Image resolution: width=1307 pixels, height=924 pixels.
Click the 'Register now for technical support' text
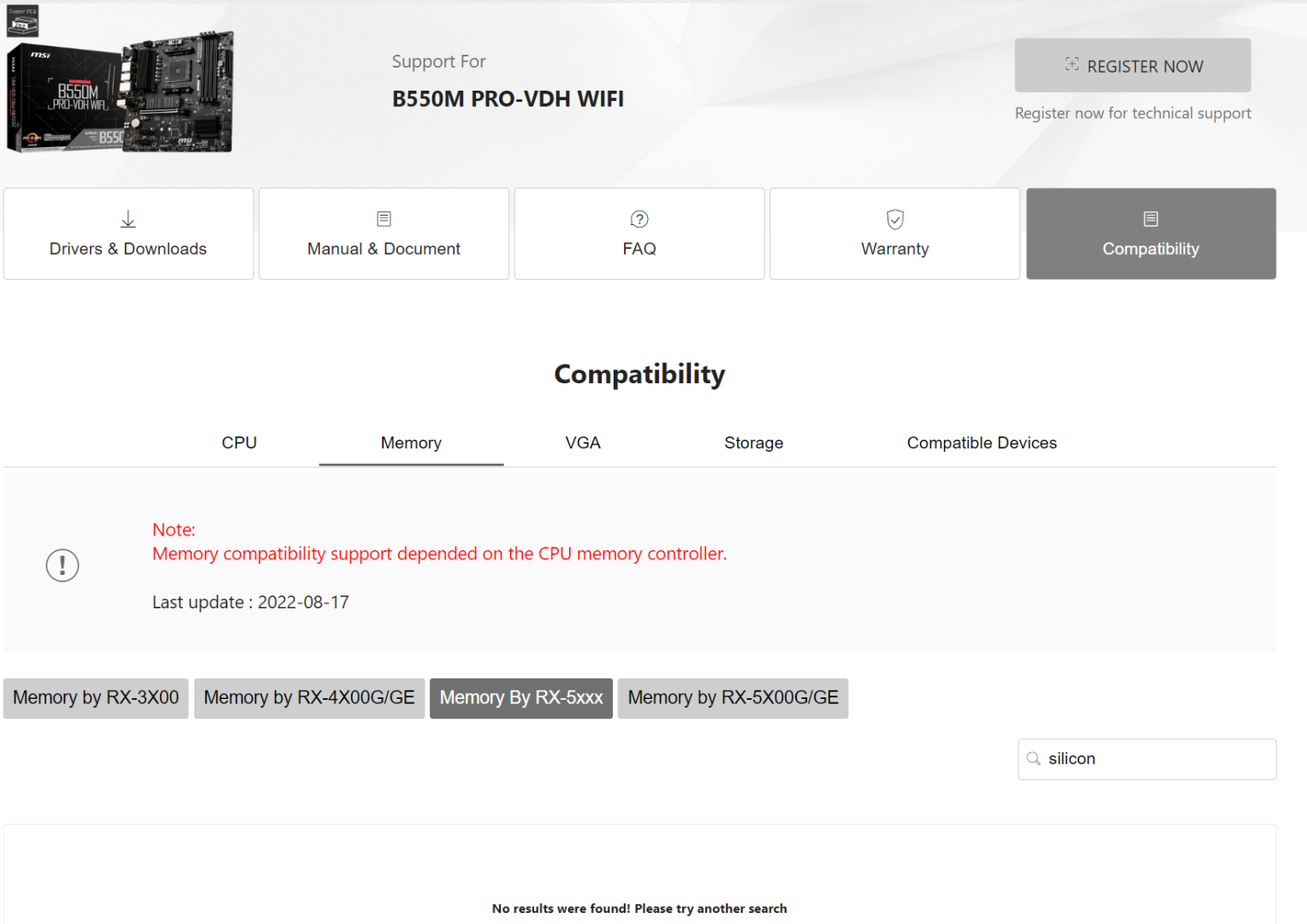tap(1133, 113)
